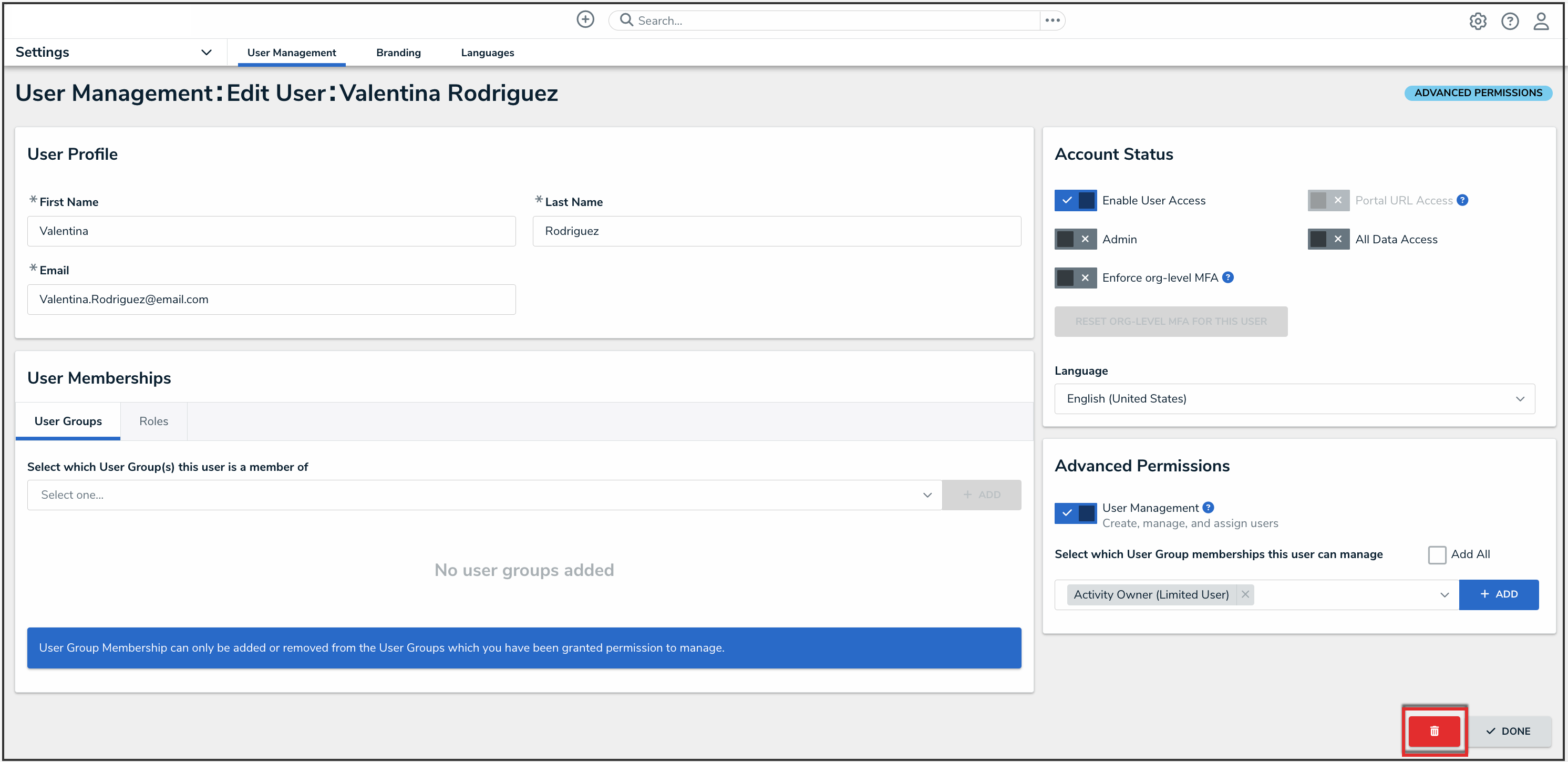Open the User Group 'Select one...' dropdown
This screenshot has width=1568, height=762.
pos(484,495)
